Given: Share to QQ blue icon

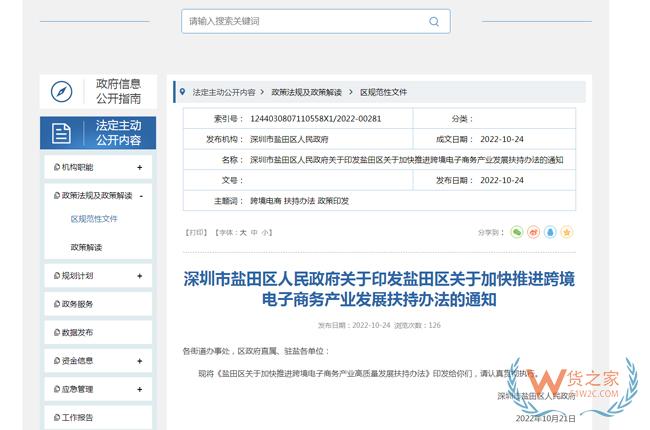Looking at the screenshot, I should click(550, 232).
